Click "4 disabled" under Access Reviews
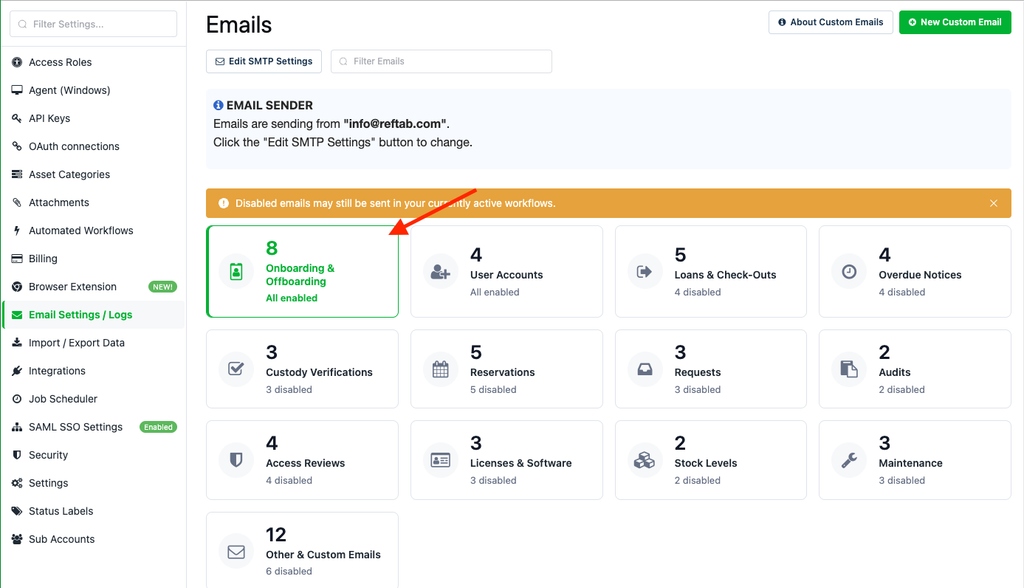Screen dimensions: 1024x588 289,481
